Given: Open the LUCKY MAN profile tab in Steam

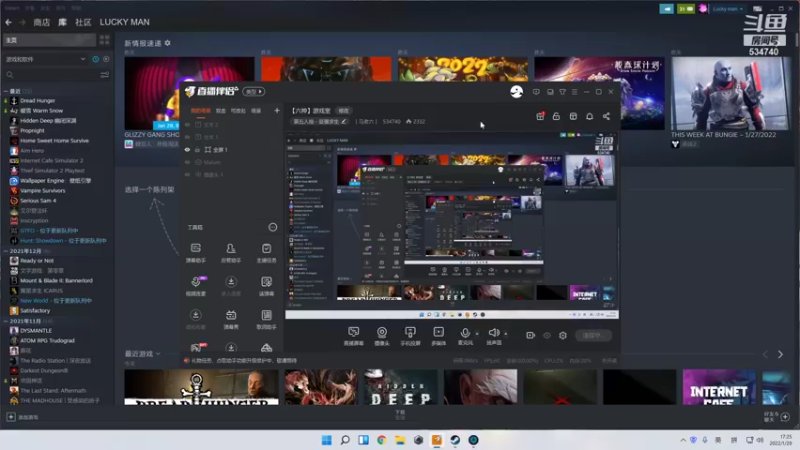Looking at the screenshot, I should tap(124, 22).
